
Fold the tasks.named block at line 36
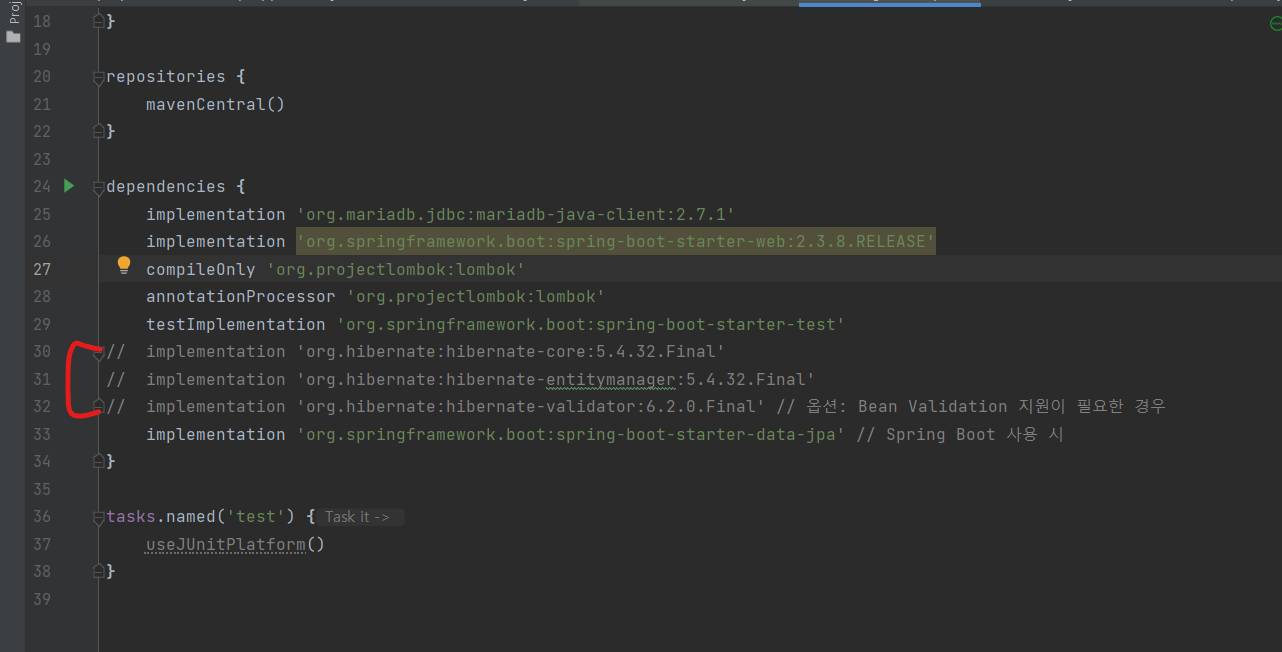[98, 517]
